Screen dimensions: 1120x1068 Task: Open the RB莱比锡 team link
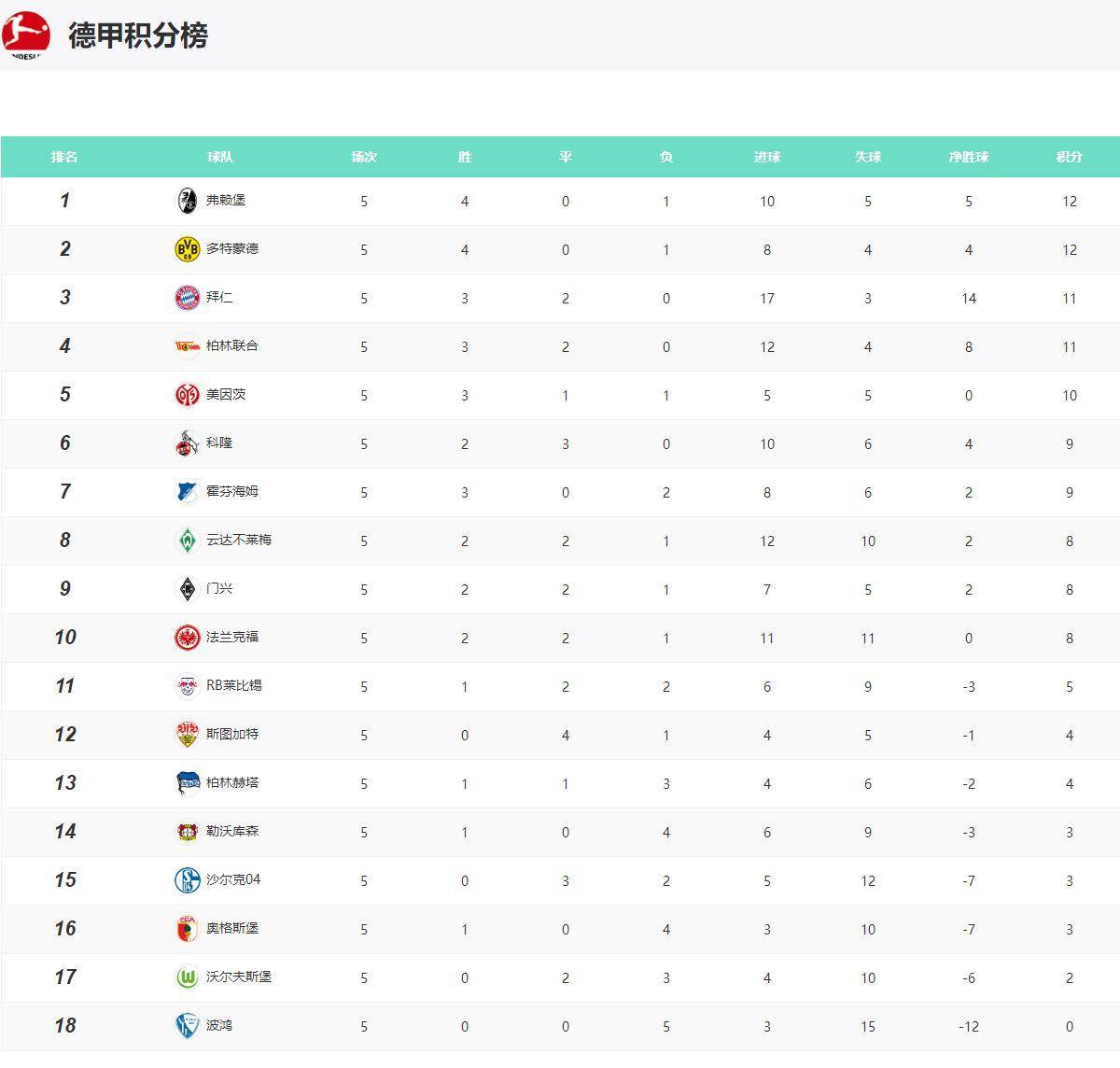coord(234,685)
